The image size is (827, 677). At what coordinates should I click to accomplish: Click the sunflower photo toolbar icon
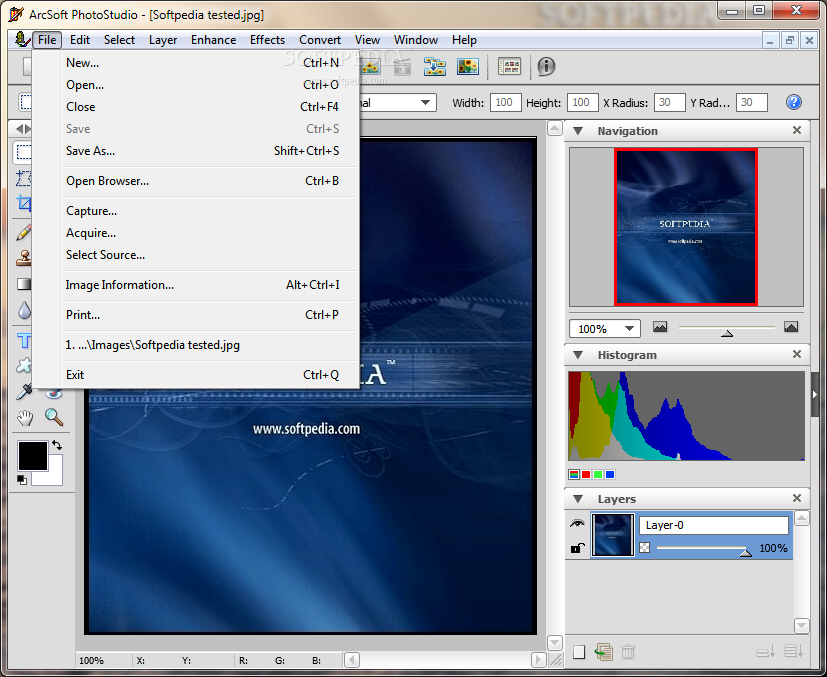pyautogui.click(x=468, y=66)
